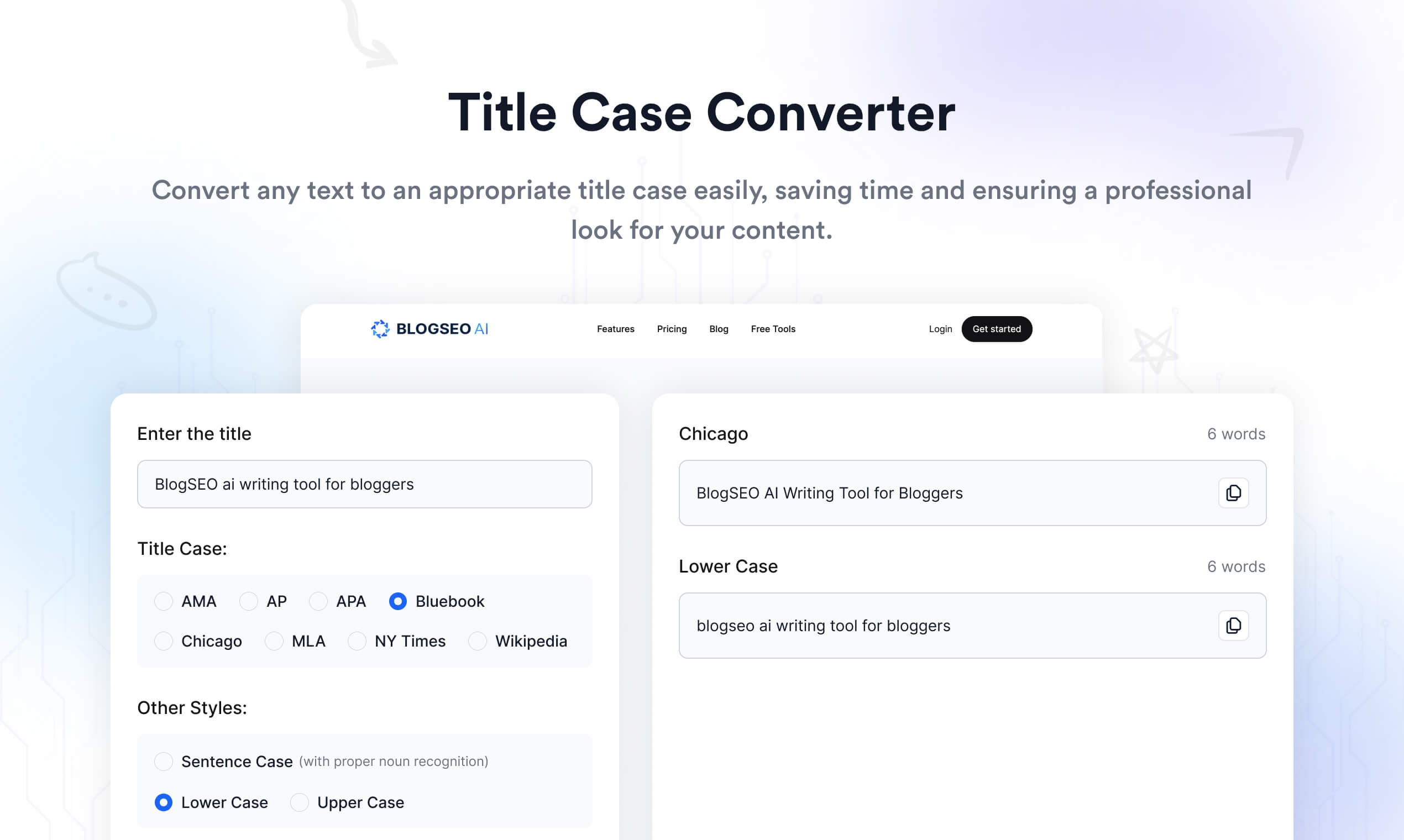Viewport: 1404px width, 840px height.
Task: Click the Get started button
Action: coord(997,328)
